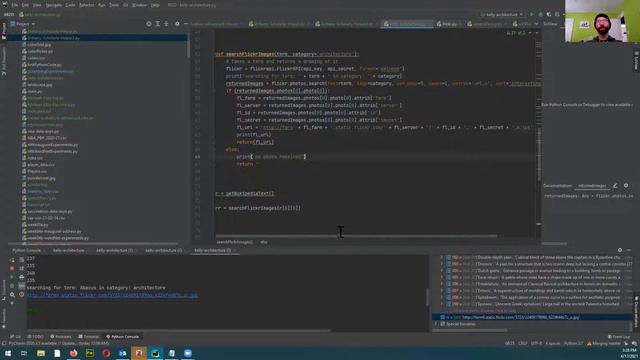The width and height of the screenshot is (640, 360).
Task: Rerun the Python console
Action: [12, 260]
